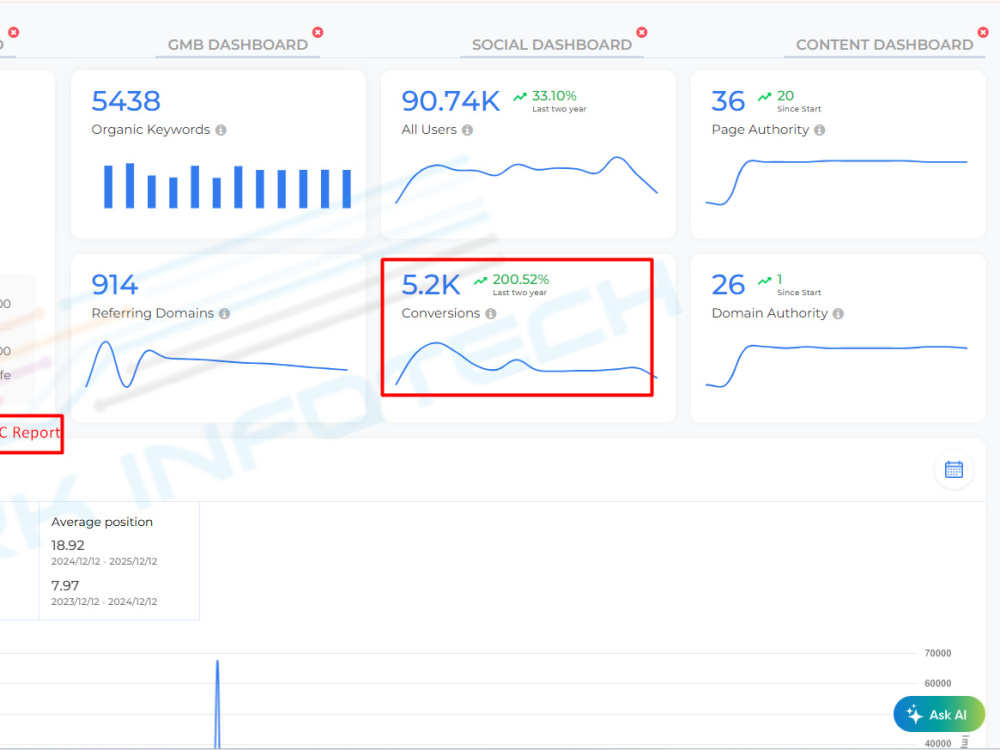Close the CONTENT DASHBOARD tab

point(983,32)
